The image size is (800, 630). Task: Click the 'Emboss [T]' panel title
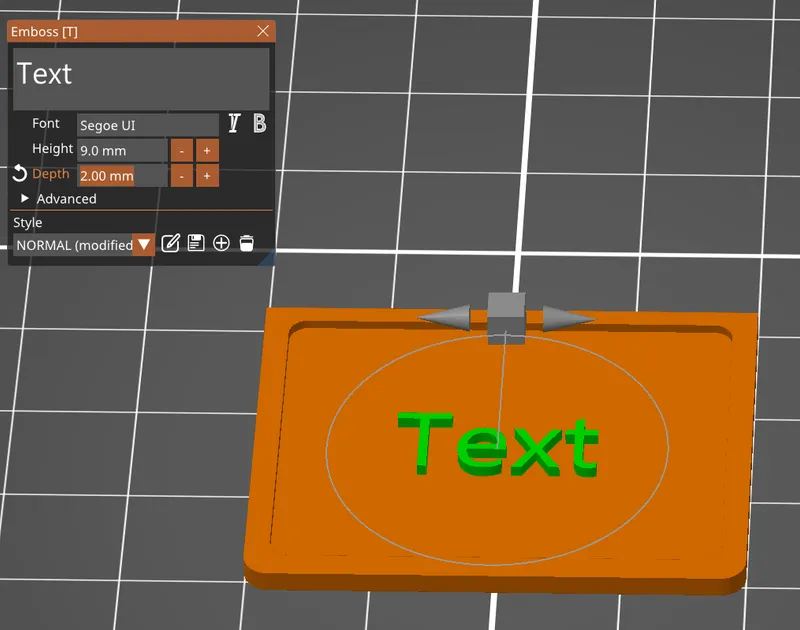click(x=44, y=32)
